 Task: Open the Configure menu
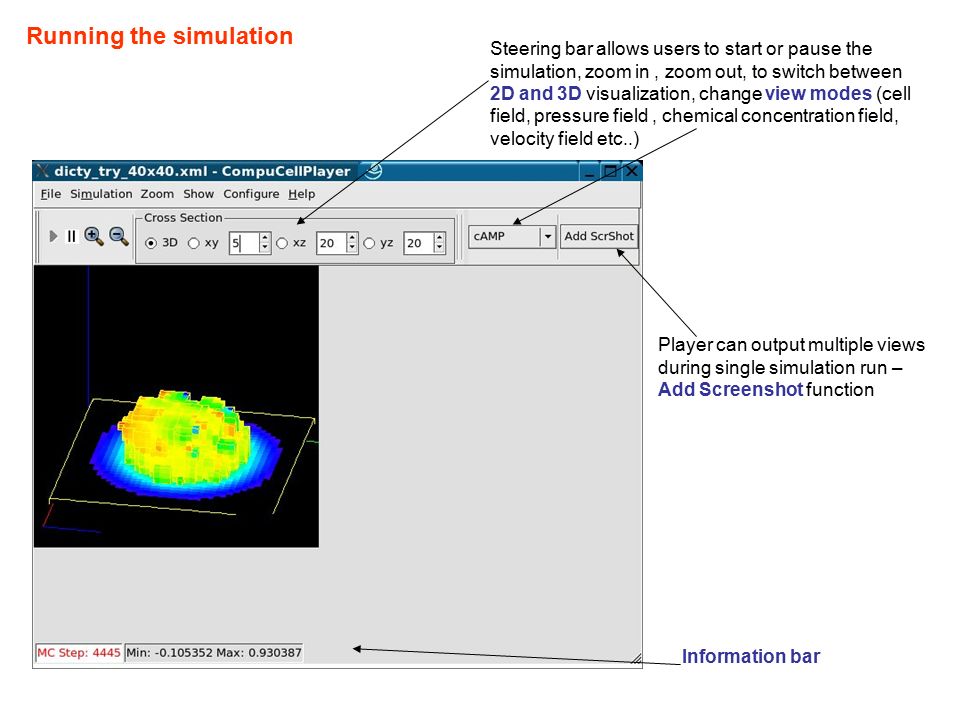[x=251, y=194]
